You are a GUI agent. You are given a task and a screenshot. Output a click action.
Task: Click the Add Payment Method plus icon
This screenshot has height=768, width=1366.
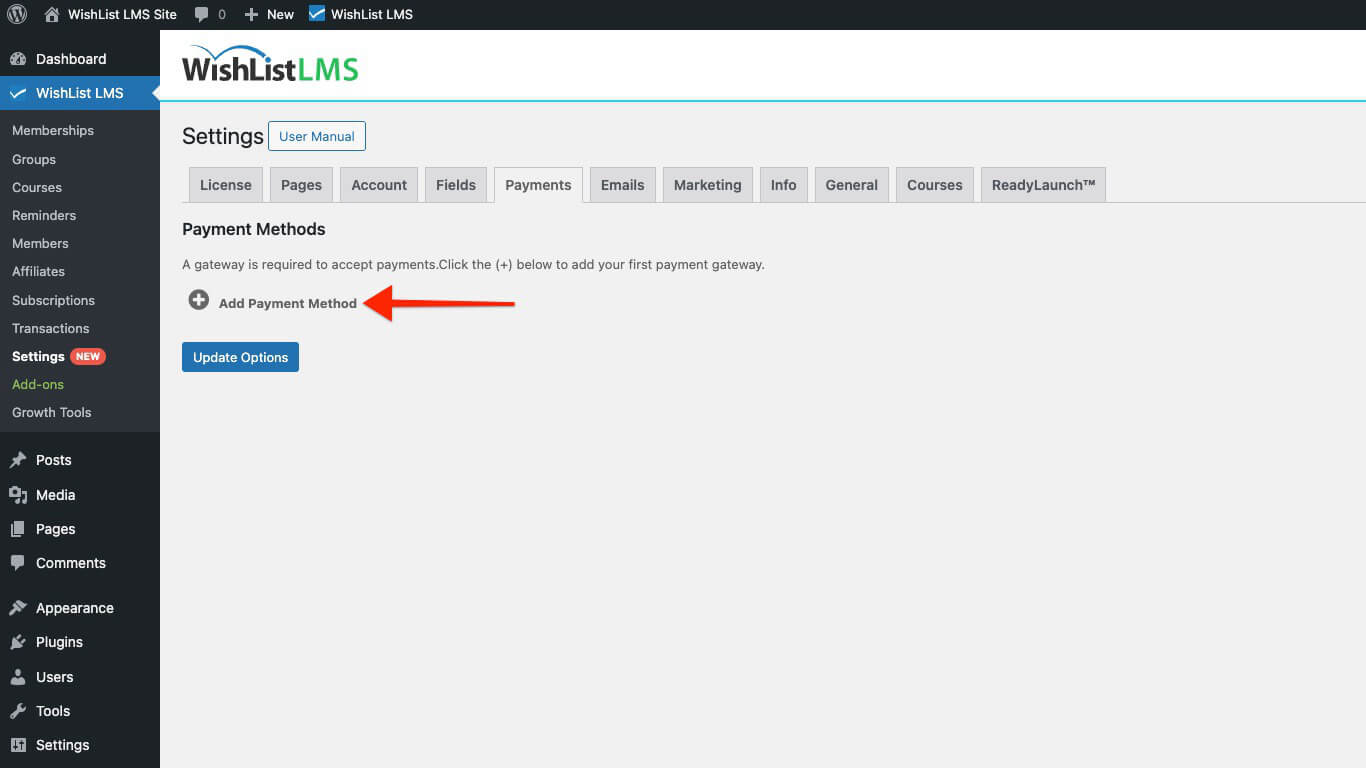click(198, 299)
